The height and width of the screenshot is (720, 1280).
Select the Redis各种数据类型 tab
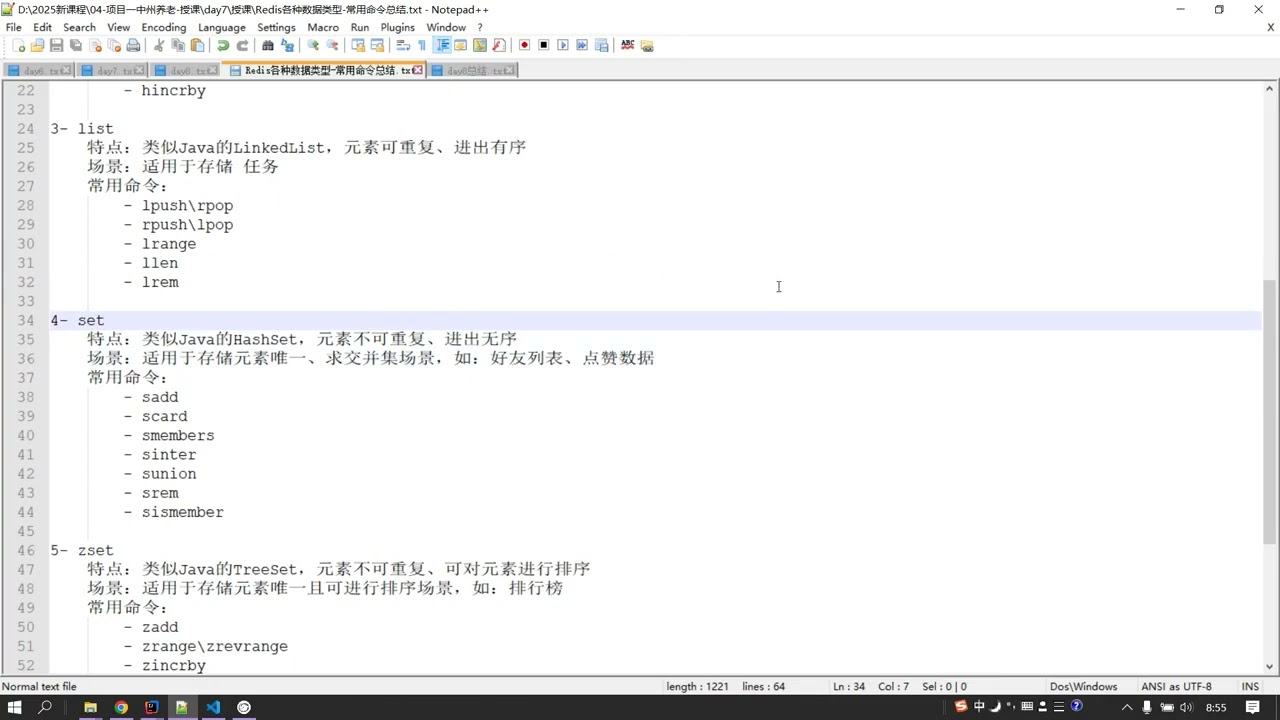322,71
